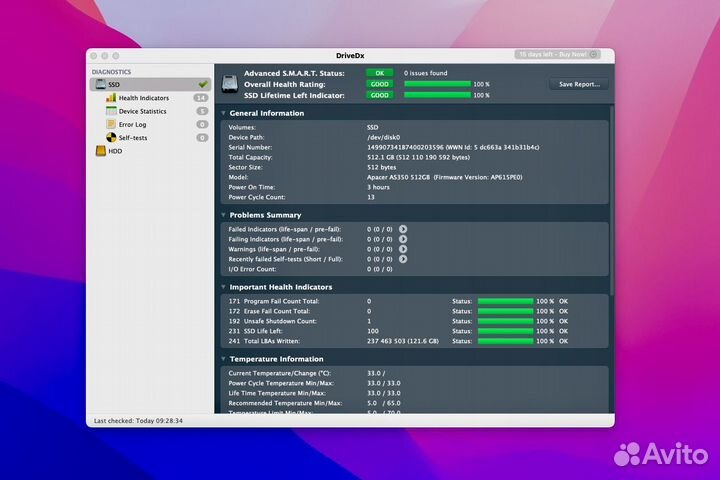Click the Last checked status bar text
Screen dimensions: 720x480
(x=138, y=421)
